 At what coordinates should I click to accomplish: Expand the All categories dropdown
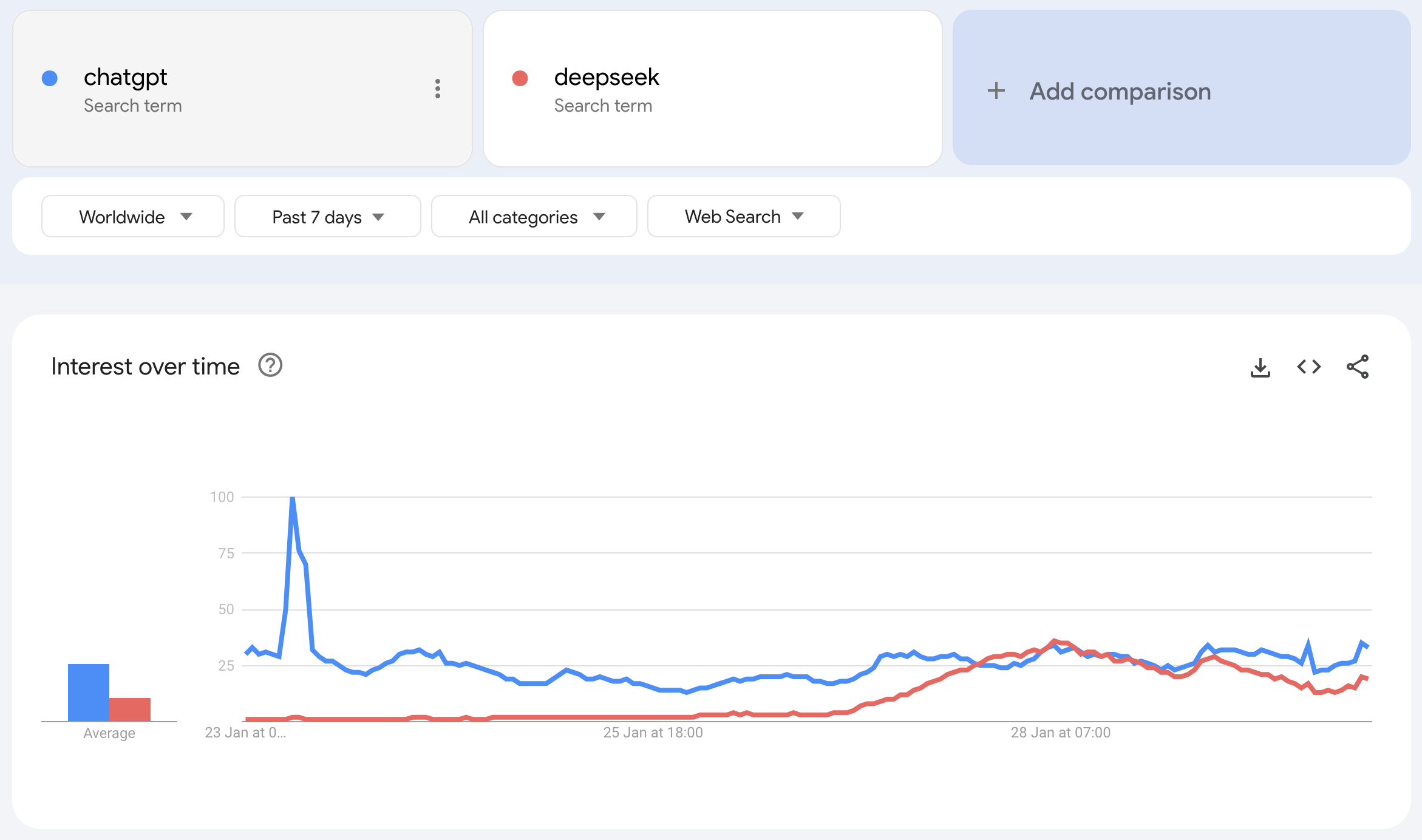(534, 216)
